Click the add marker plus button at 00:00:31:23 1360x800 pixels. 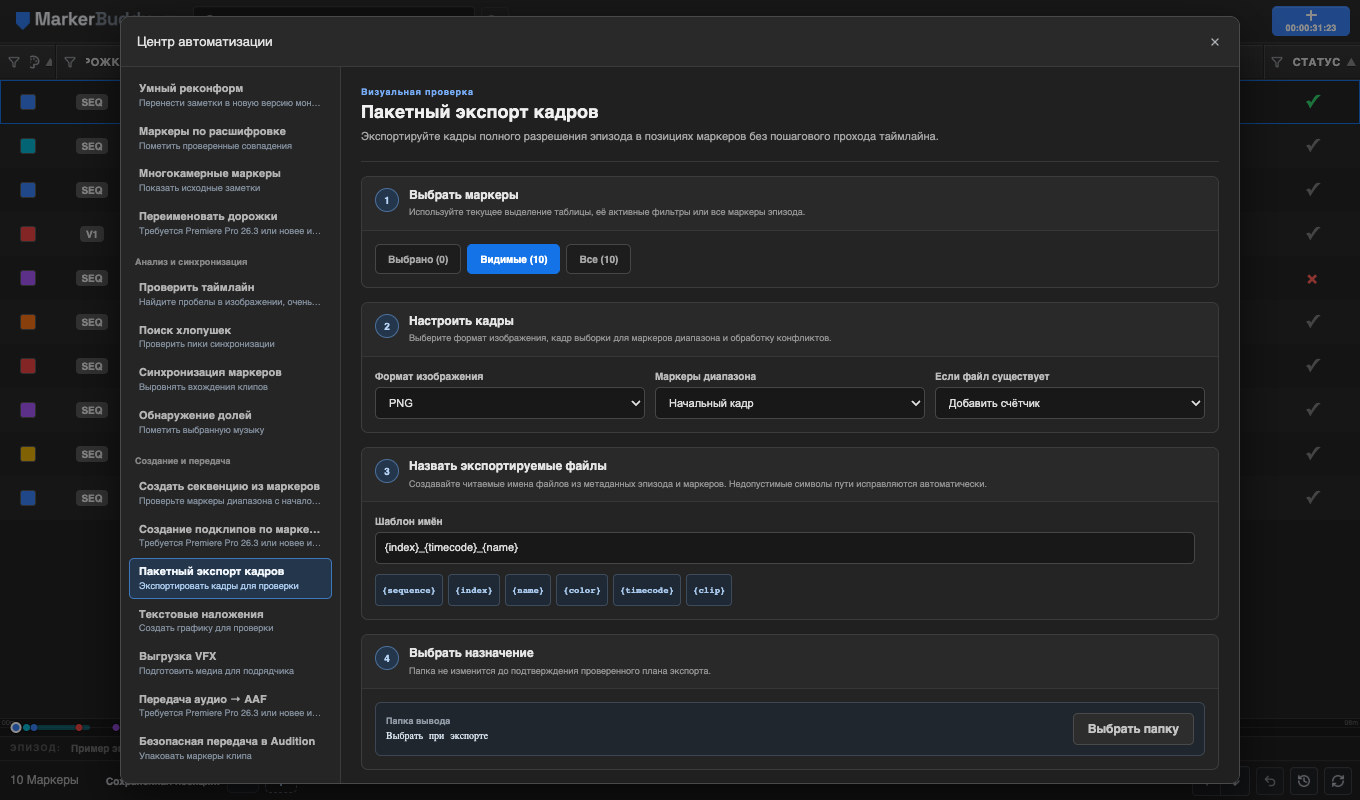point(1311,21)
